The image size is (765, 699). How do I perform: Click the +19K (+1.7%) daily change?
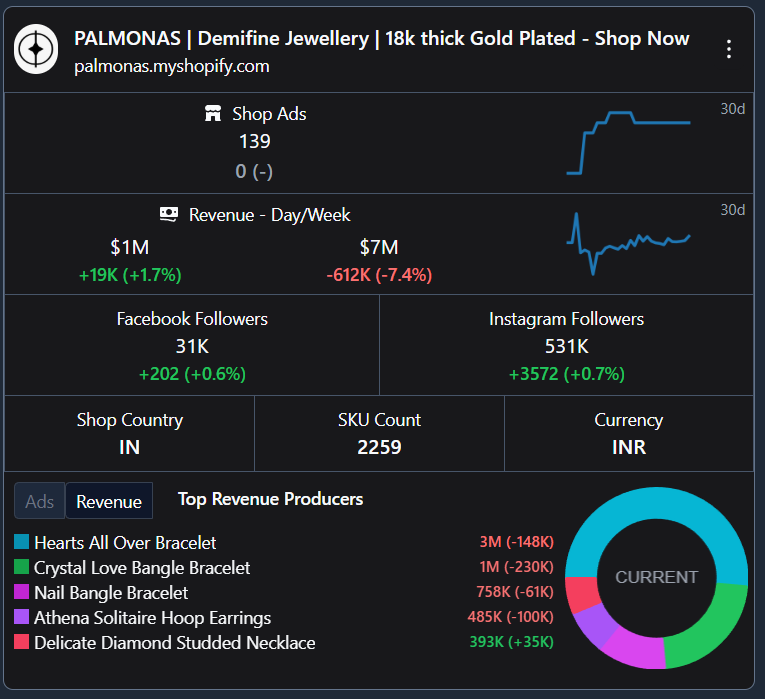[x=130, y=275]
